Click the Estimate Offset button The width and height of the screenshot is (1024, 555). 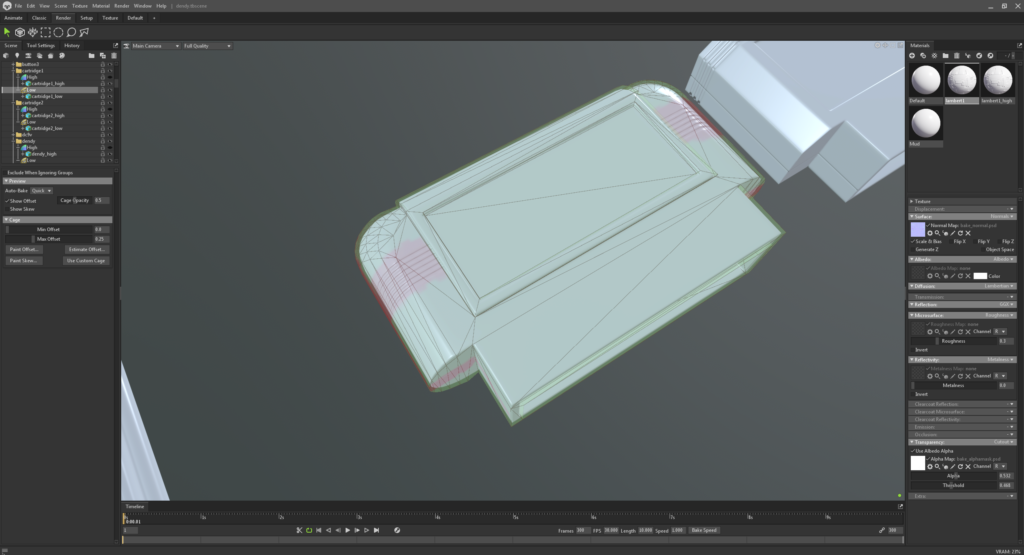tap(86, 249)
